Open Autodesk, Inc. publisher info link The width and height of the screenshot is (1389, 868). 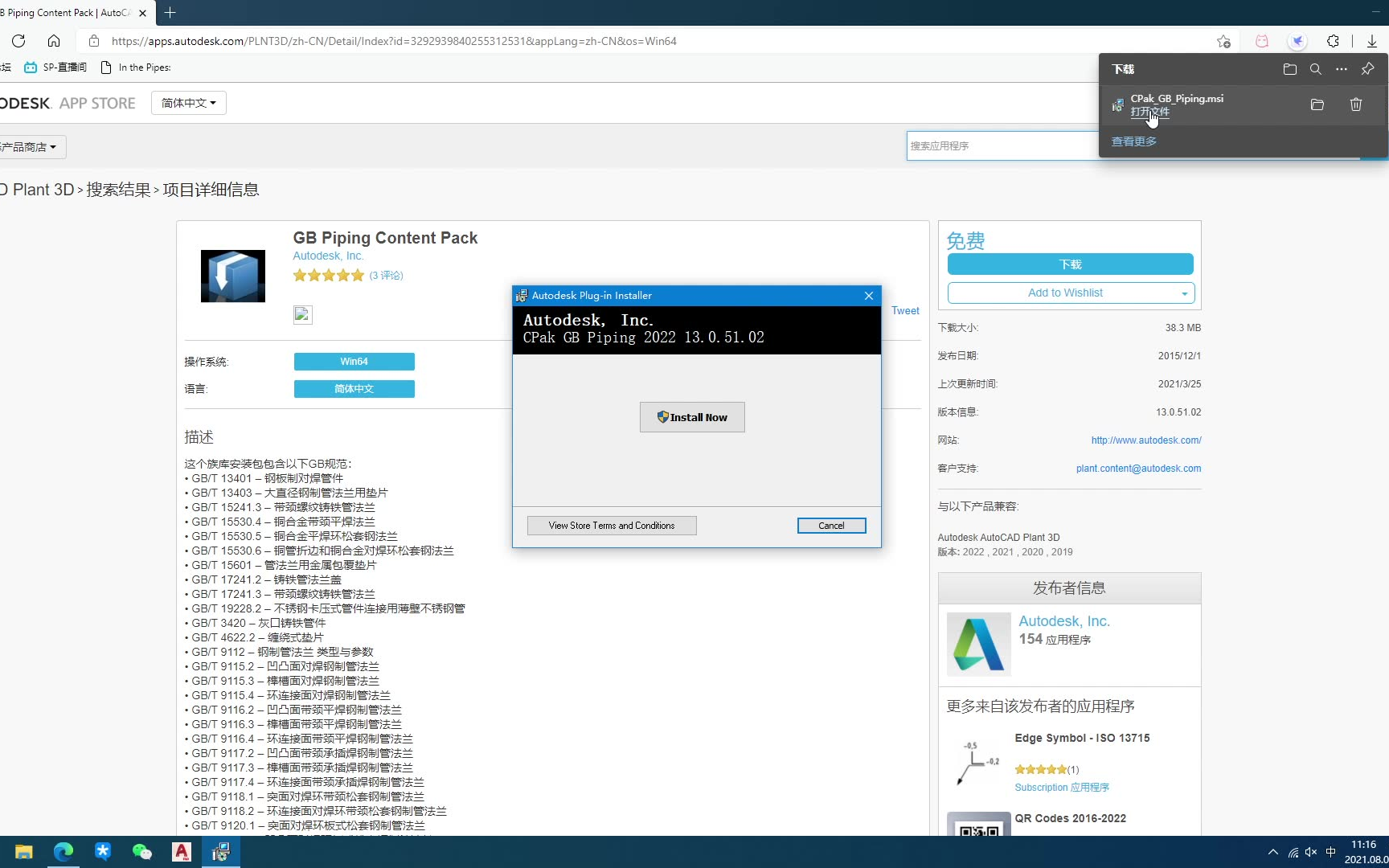(1064, 621)
